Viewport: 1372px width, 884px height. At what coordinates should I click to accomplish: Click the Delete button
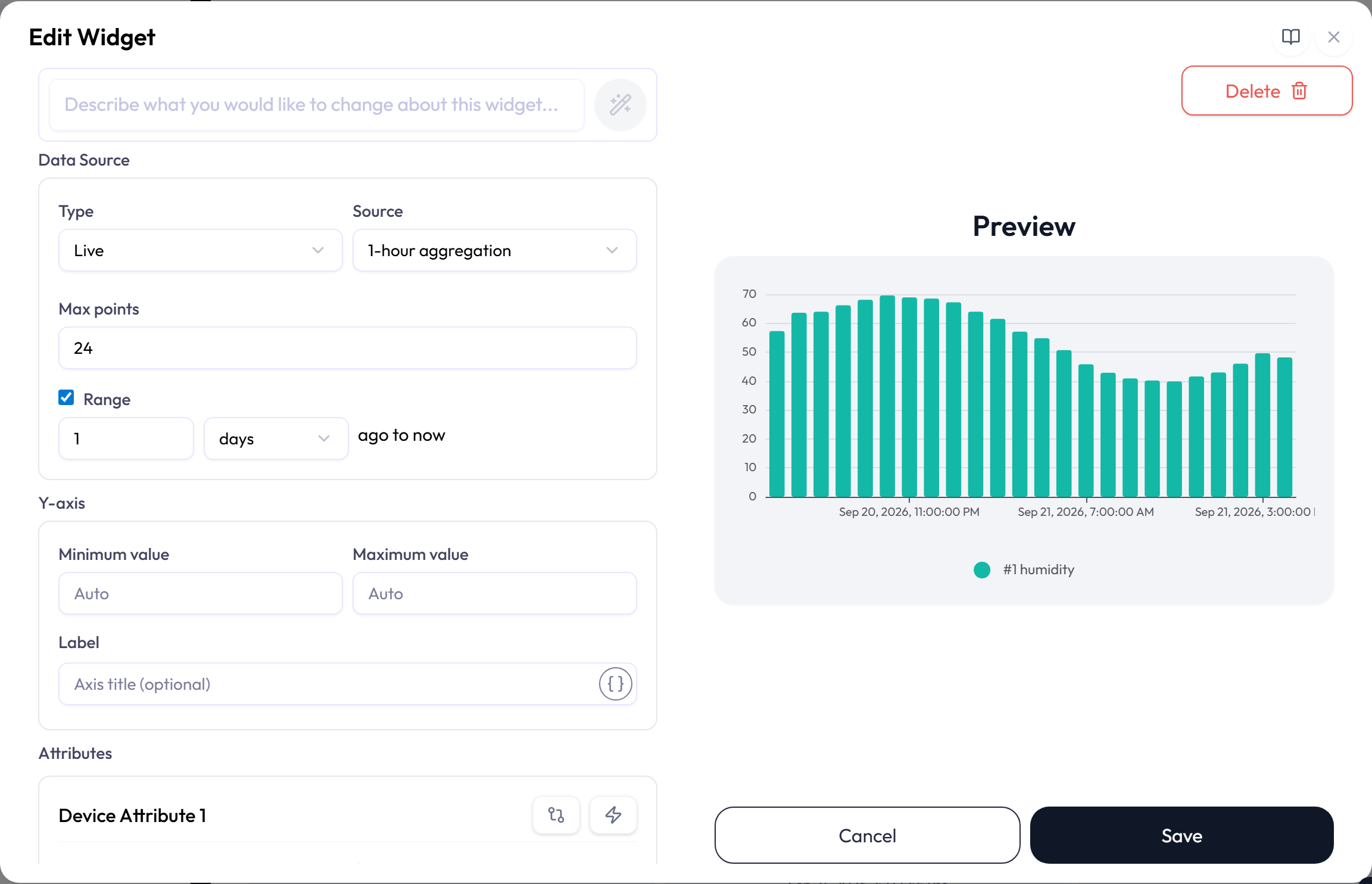pyautogui.click(x=1267, y=91)
